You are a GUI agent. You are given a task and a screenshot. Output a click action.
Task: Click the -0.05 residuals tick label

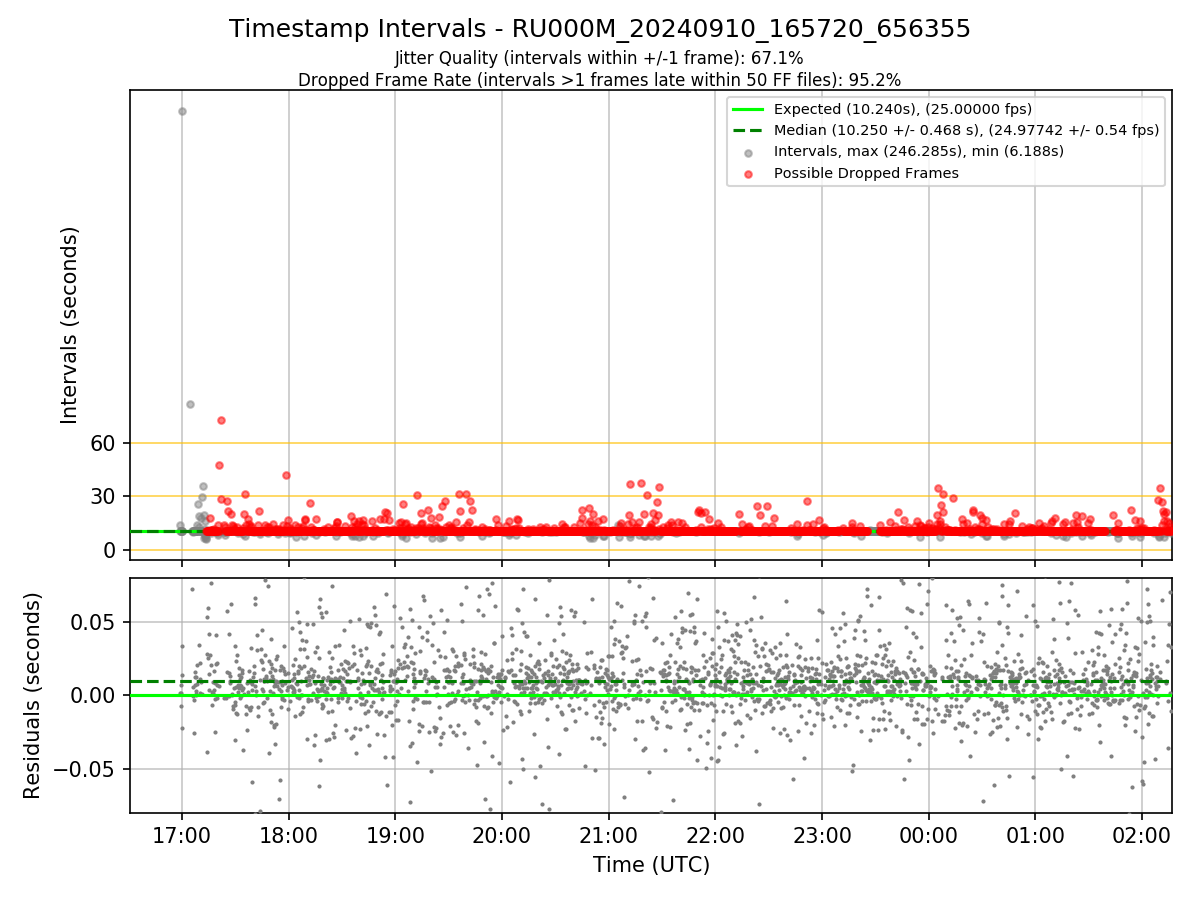click(x=87, y=770)
